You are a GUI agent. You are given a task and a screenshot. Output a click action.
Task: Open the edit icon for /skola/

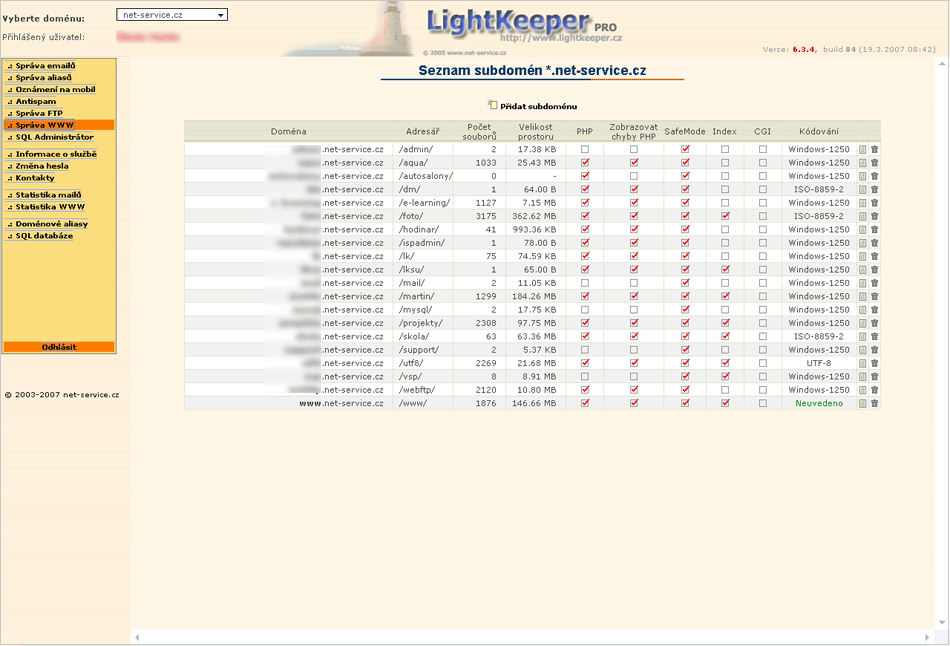tap(862, 336)
